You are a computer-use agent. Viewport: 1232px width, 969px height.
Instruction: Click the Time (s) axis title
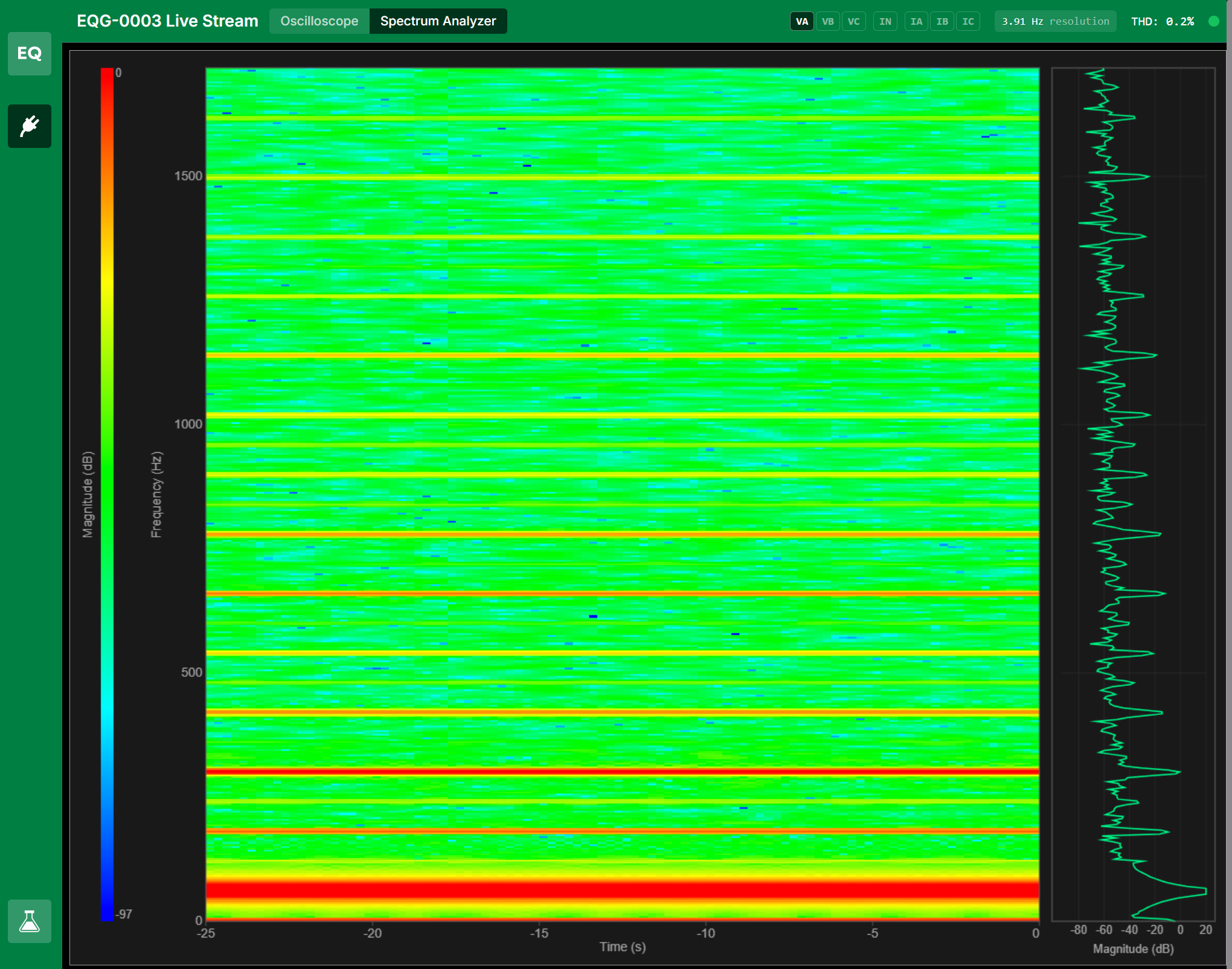[623, 947]
